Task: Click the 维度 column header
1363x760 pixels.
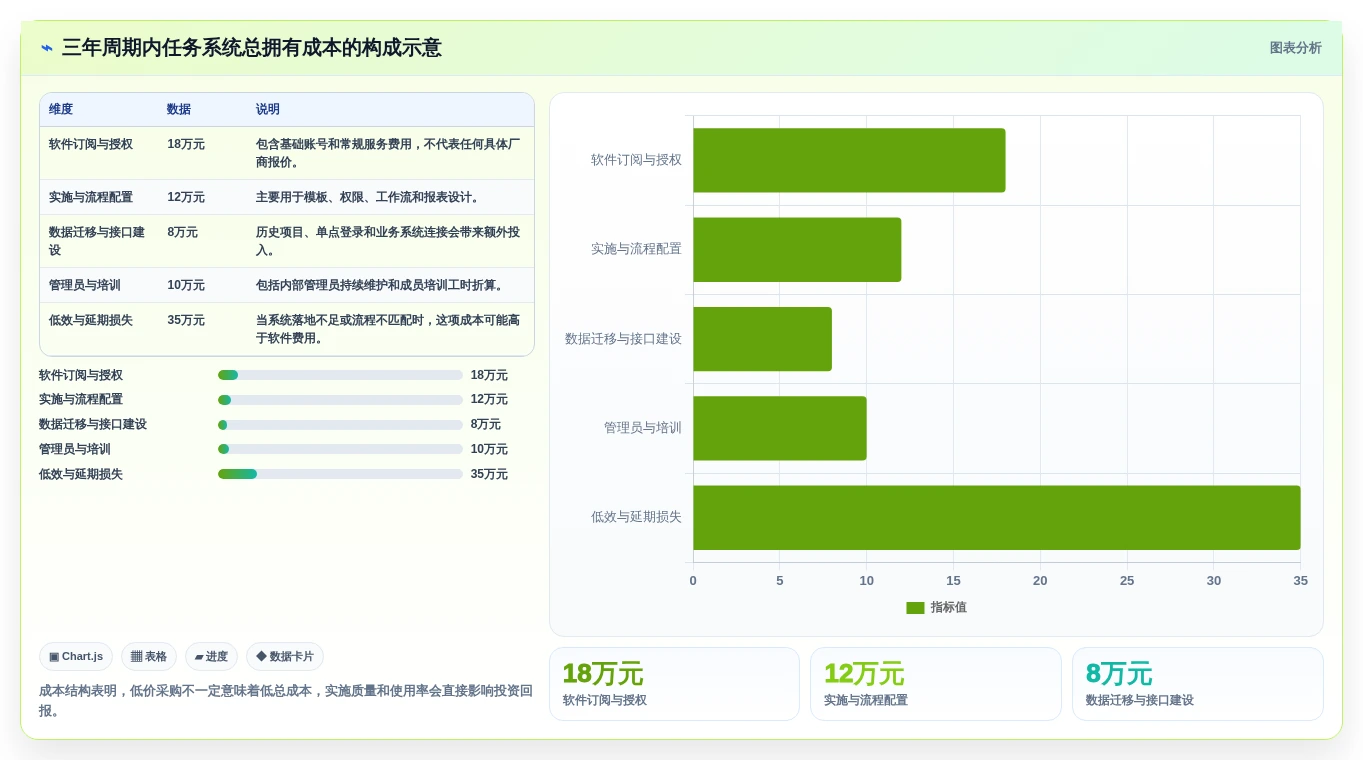Action: pyautogui.click(x=61, y=110)
